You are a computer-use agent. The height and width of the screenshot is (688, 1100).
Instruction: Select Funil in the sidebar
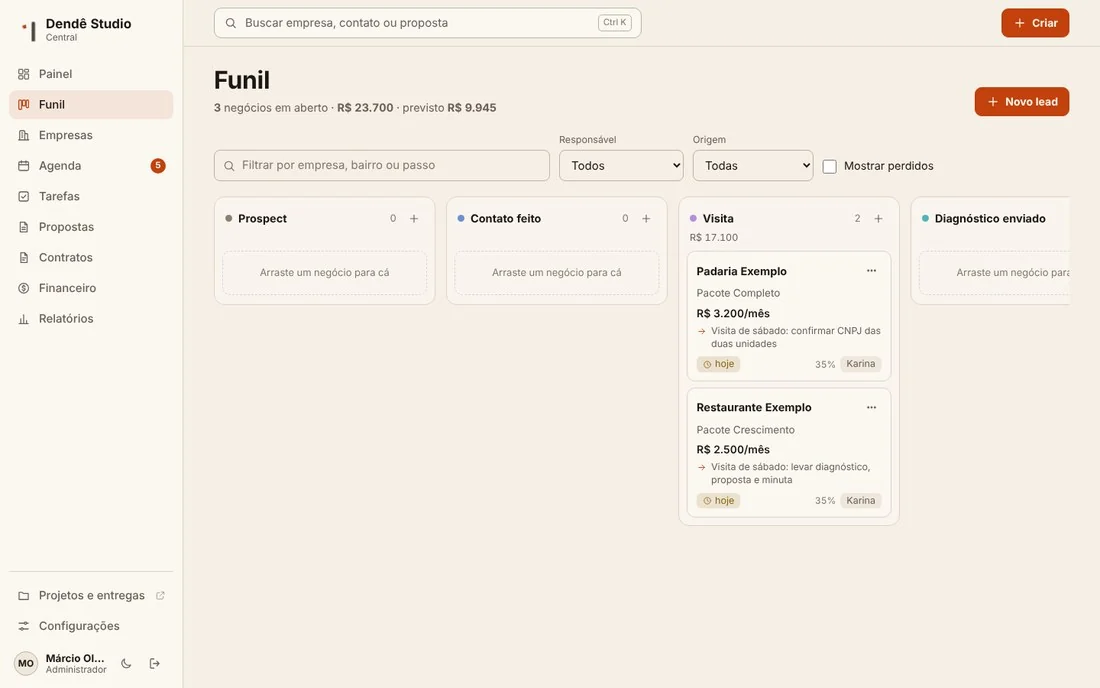pos(91,104)
